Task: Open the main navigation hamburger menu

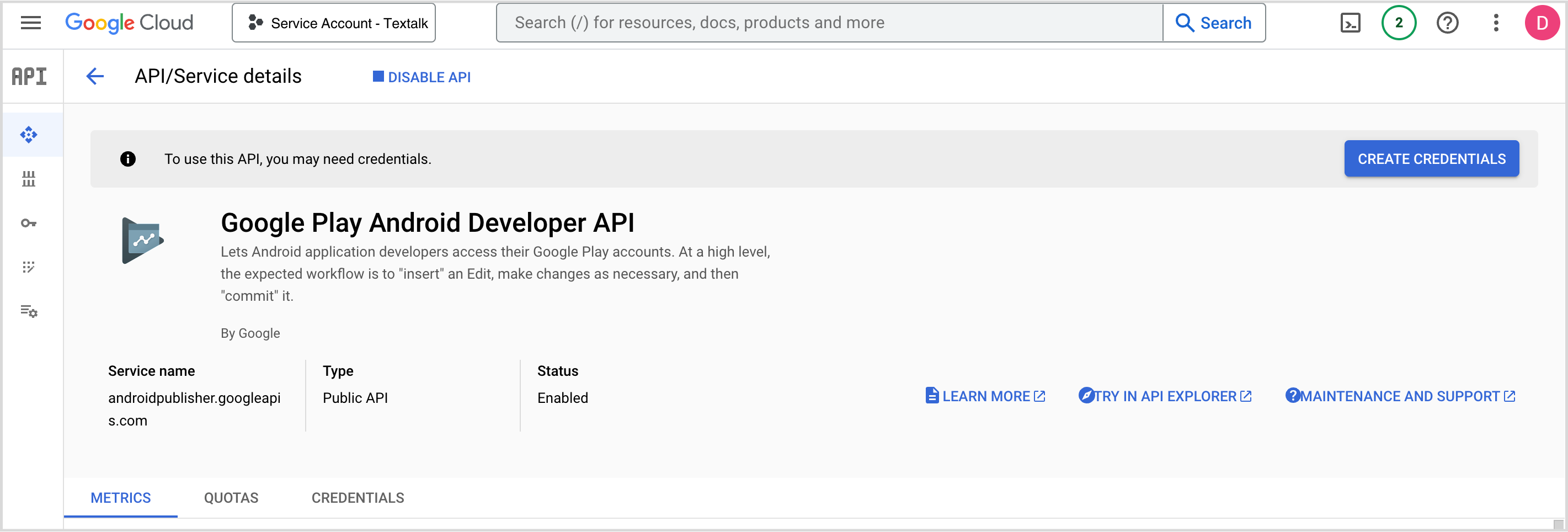Action: coord(30,23)
